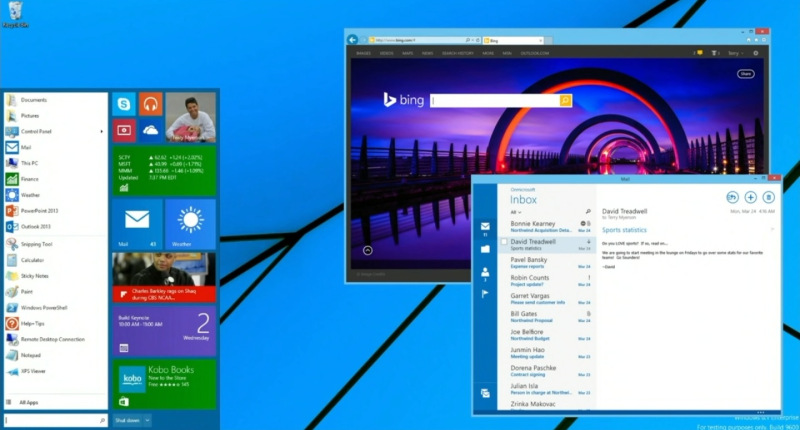Click New mail plus icon in Mail
This screenshot has width=800, height=430.
[x=750, y=197]
